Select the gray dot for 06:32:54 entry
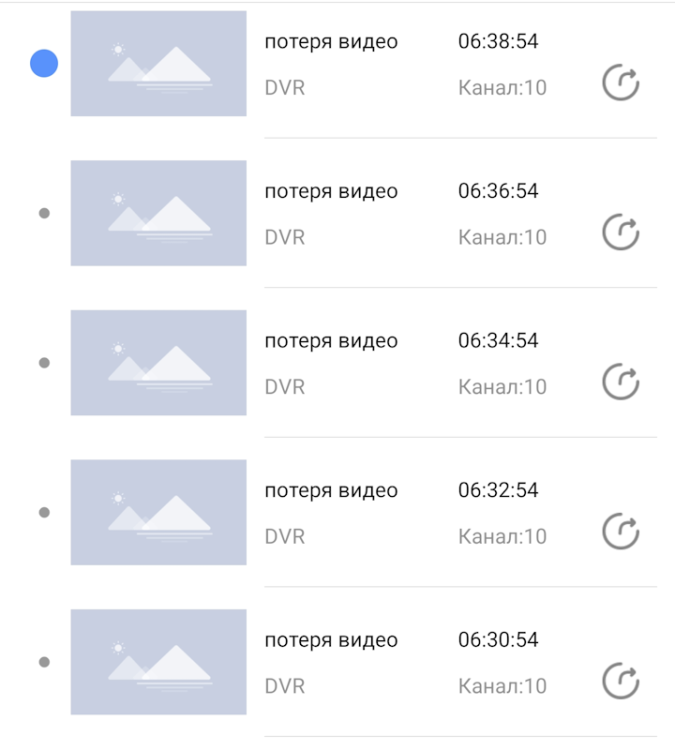Viewport: 675px width, 750px height. (44, 512)
